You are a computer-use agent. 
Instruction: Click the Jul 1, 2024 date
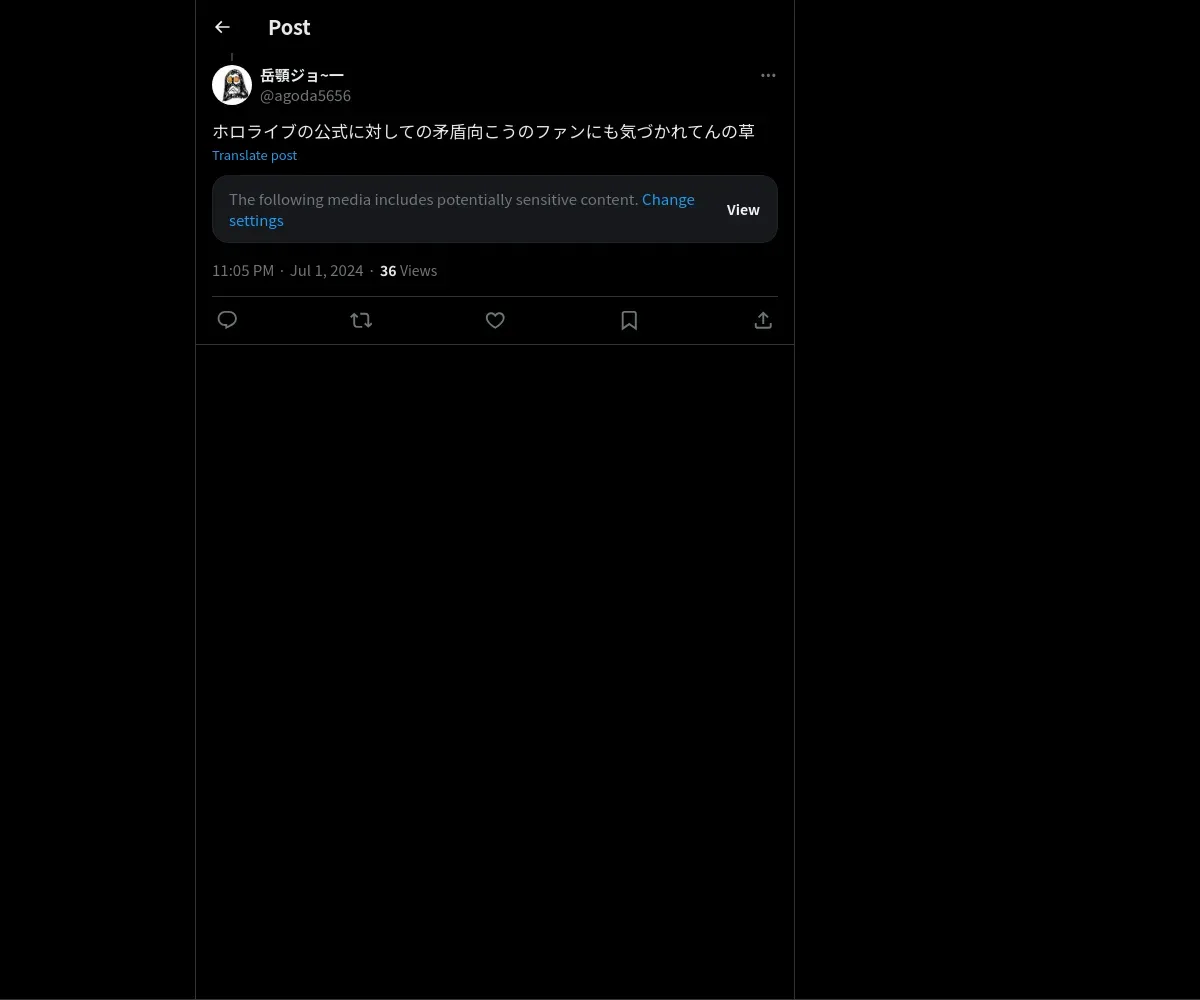pyautogui.click(x=327, y=271)
